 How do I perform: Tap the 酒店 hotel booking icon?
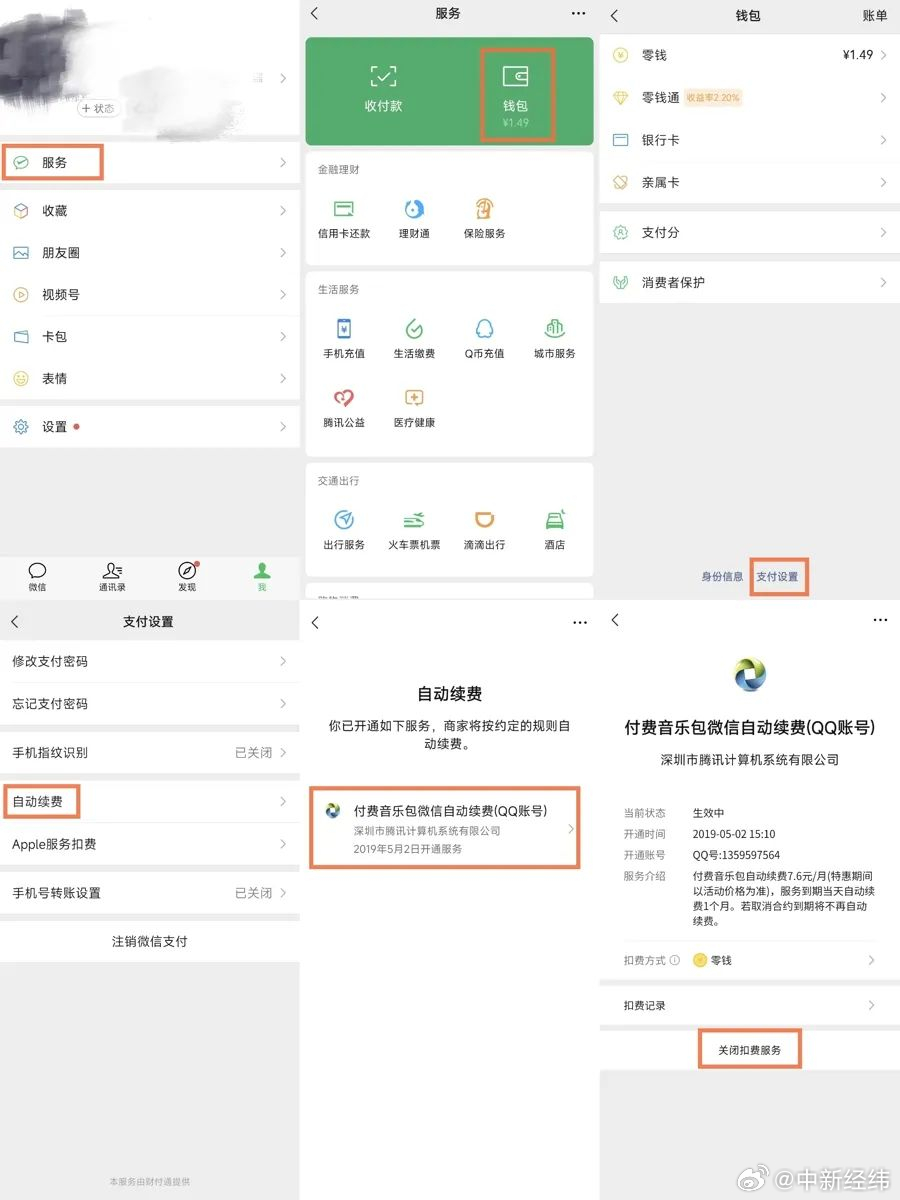point(554,525)
